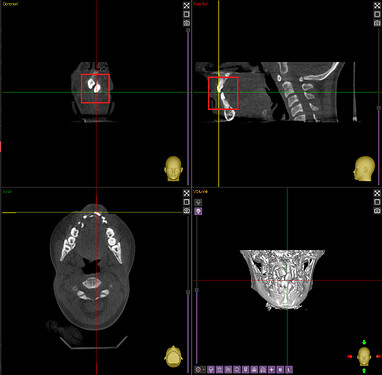Click the Axial view label

[x=7, y=192]
